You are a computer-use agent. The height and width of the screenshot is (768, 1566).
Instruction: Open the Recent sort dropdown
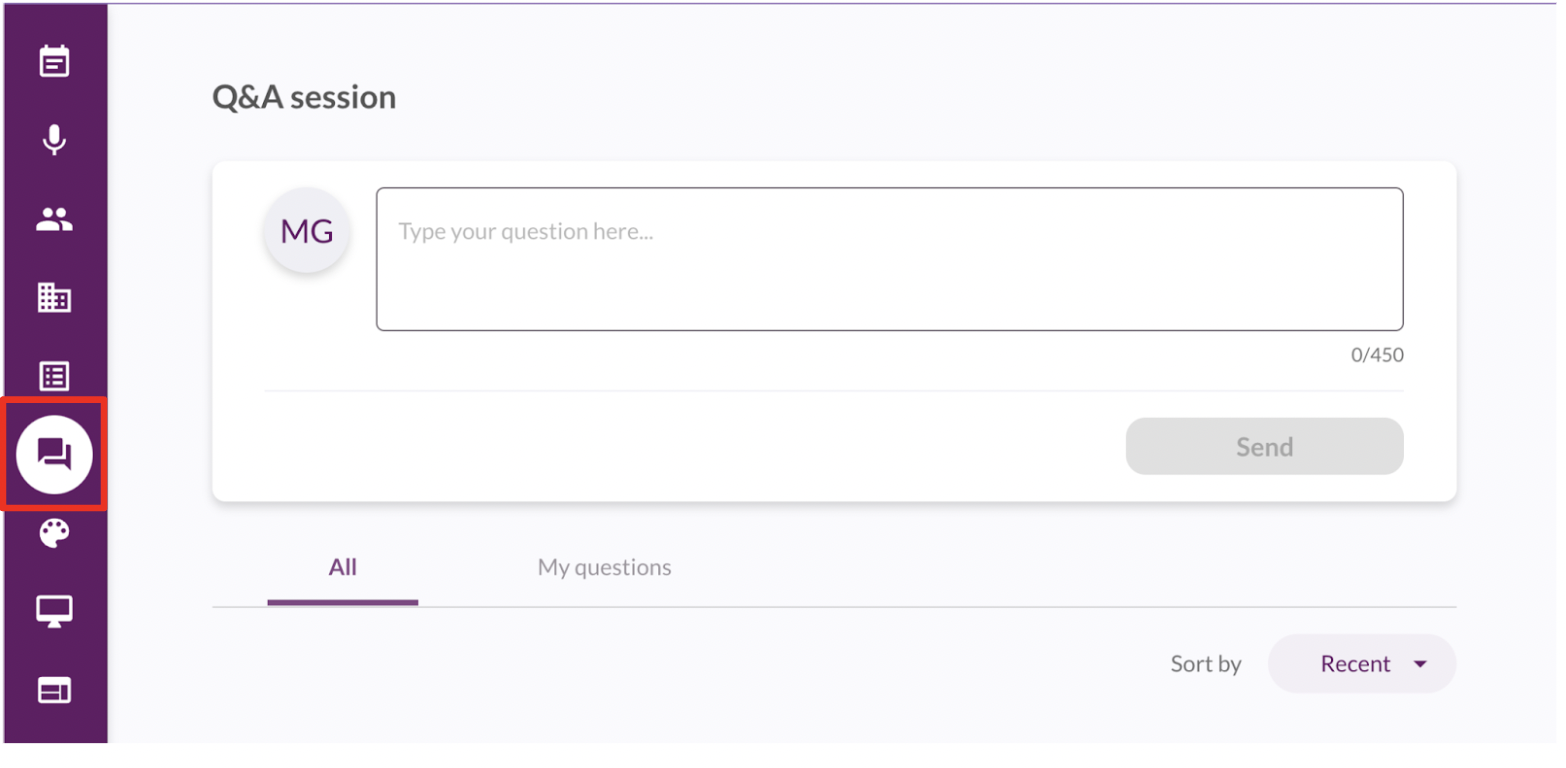[x=1360, y=664]
